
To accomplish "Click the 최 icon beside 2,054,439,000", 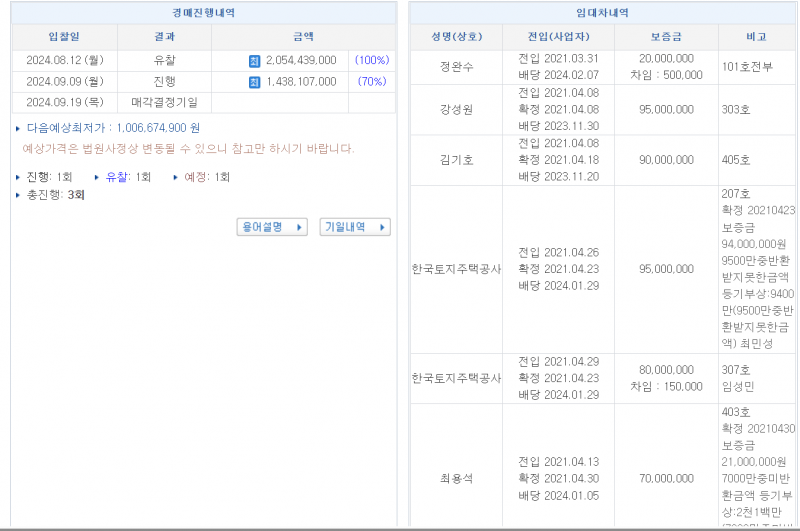I will [254, 61].
